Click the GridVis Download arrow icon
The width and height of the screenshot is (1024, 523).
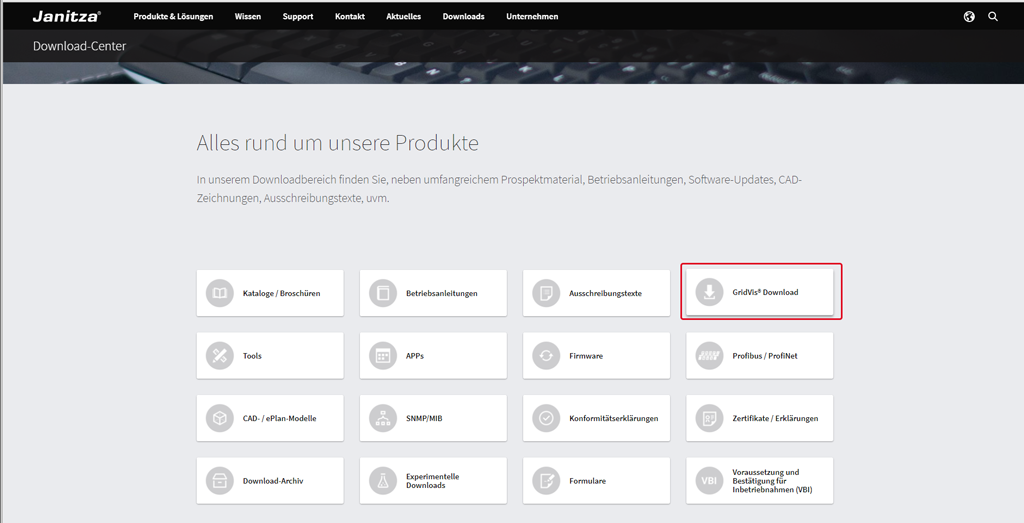[709, 292]
